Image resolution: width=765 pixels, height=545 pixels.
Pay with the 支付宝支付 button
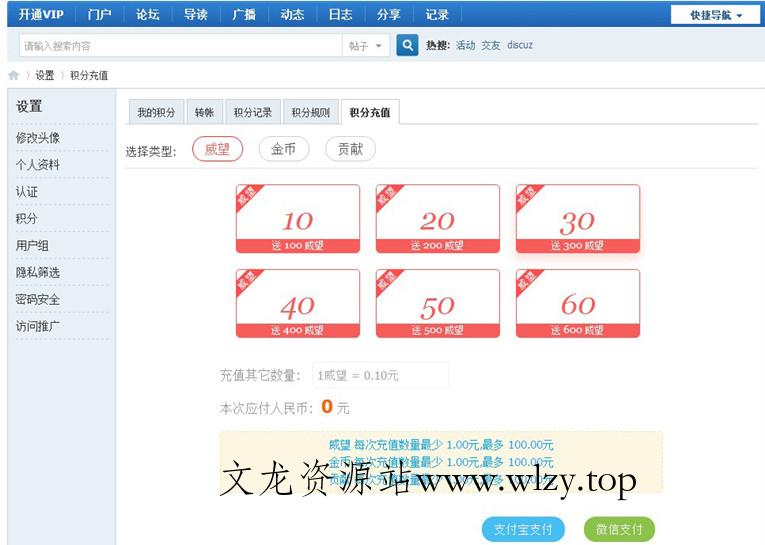523,529
